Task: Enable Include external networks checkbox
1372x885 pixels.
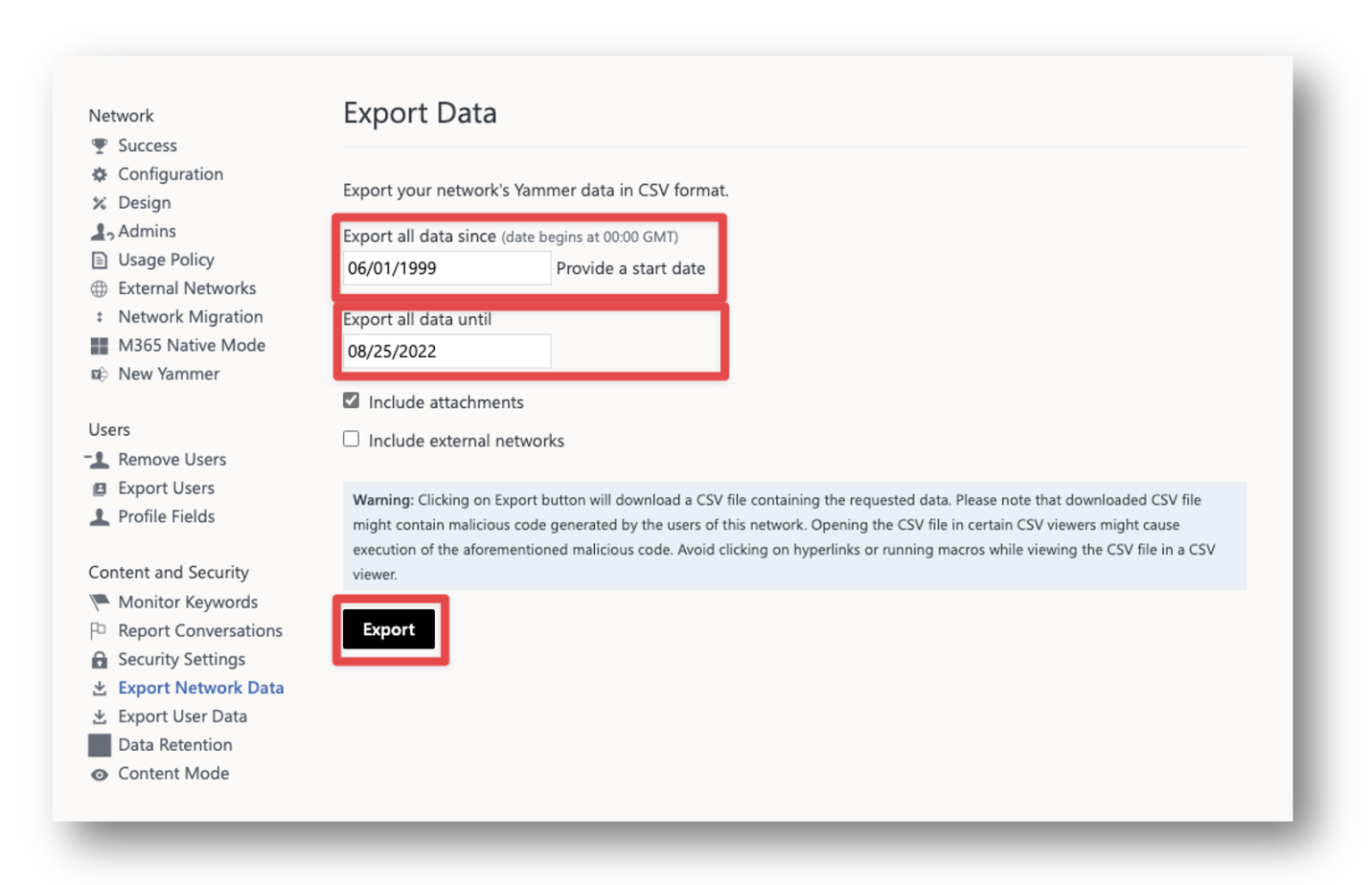Action: coord(351,439)
